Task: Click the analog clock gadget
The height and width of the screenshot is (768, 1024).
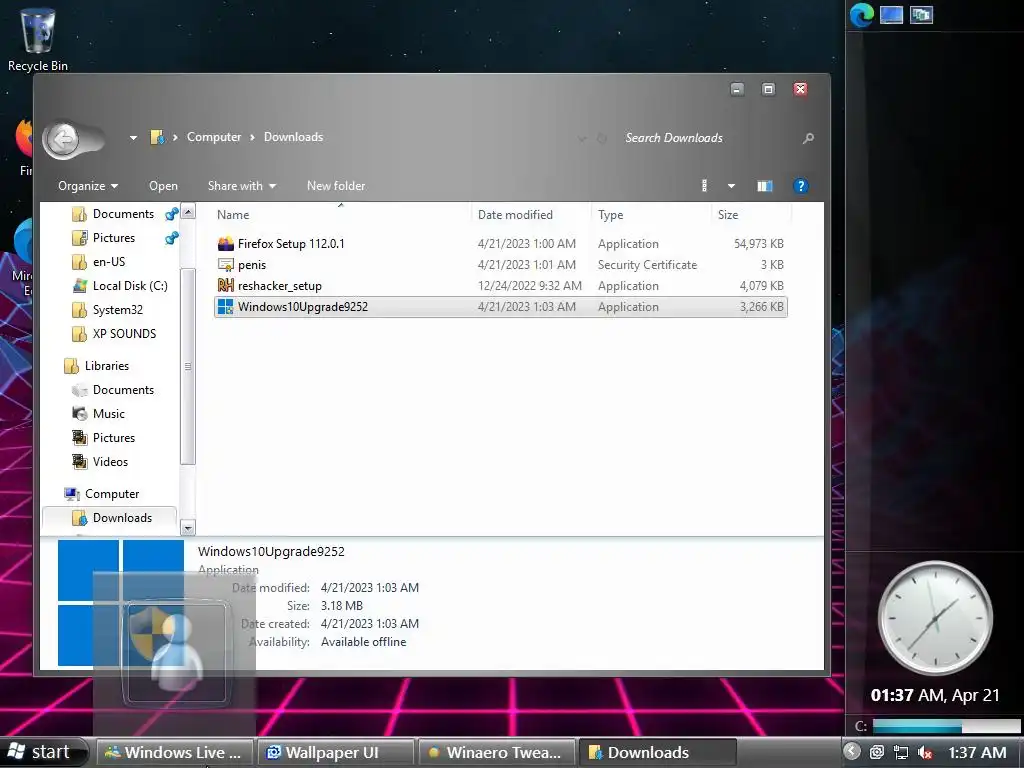Action: [935, 618]
